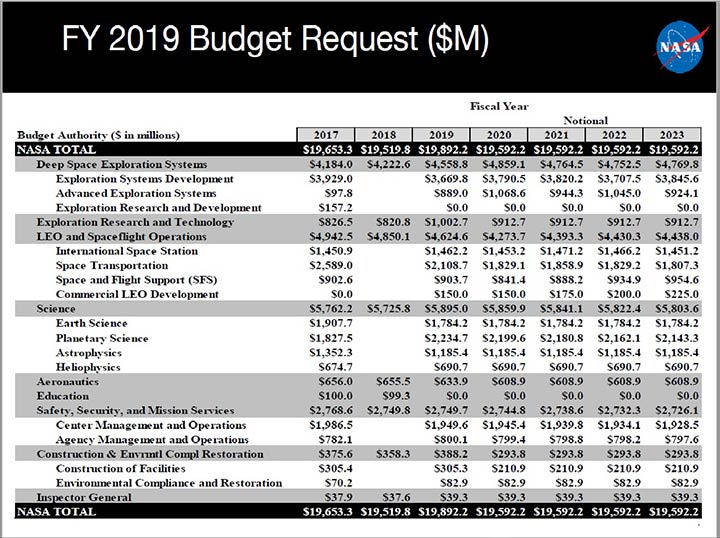Click the 2021 column header
720x538 pixels.
(x=557, y=134)
